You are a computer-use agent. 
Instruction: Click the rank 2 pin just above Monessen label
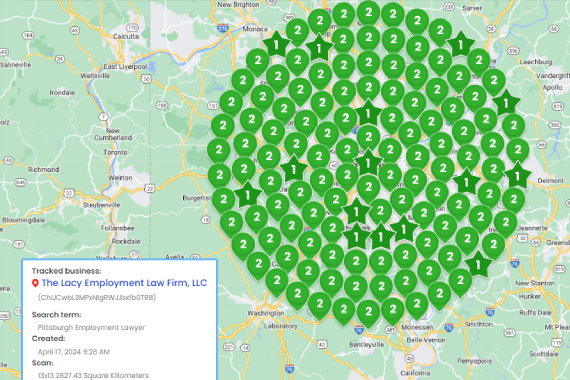[x=417, y=305]
